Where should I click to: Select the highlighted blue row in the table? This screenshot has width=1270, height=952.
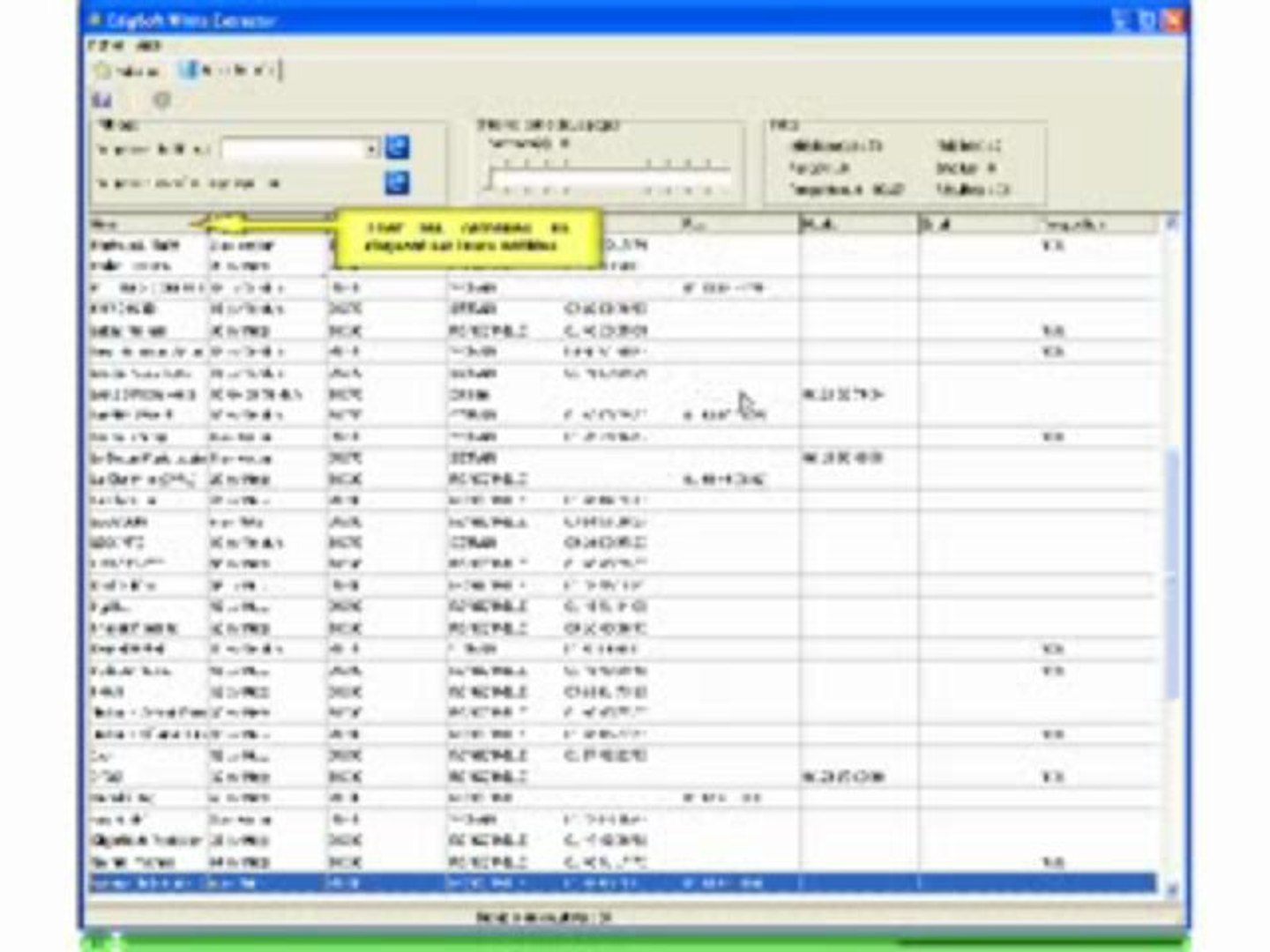click(623, 882)
